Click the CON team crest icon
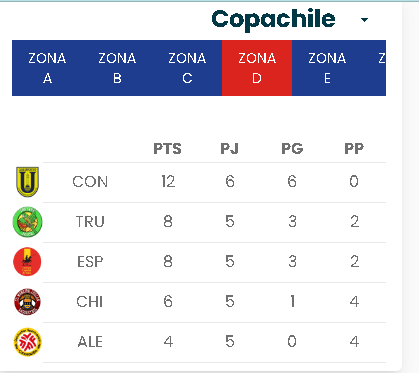Screen dimensions: 419x373 pos(28,182)
